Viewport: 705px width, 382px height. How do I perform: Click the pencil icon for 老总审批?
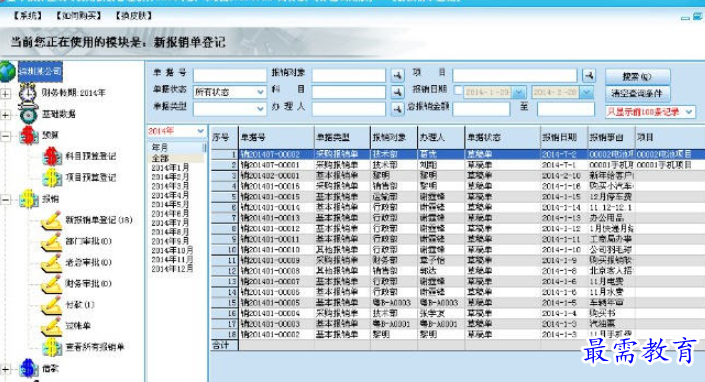pyautogui.click(x=52, y=262)
